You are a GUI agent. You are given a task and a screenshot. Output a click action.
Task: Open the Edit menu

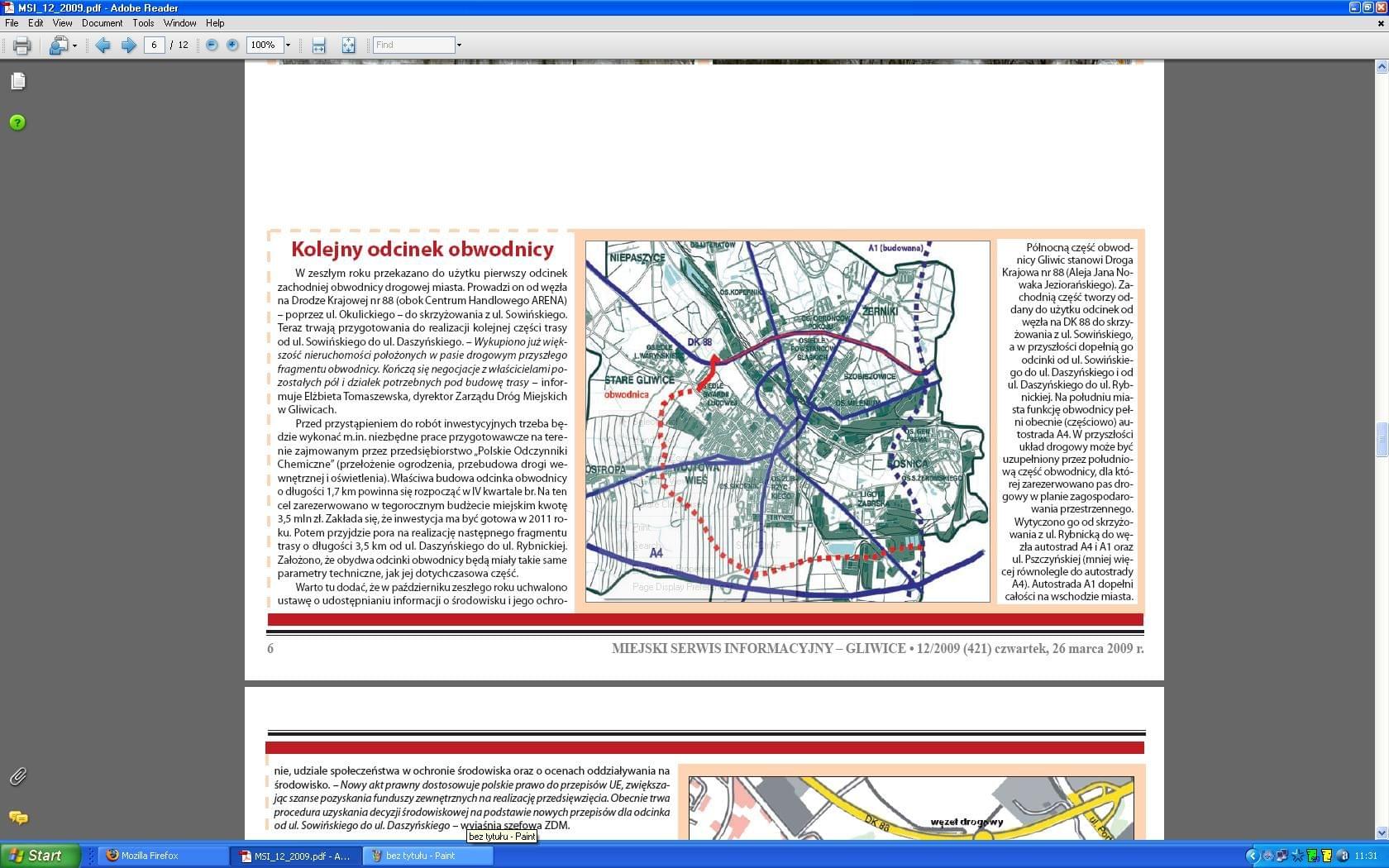(36, 23)
